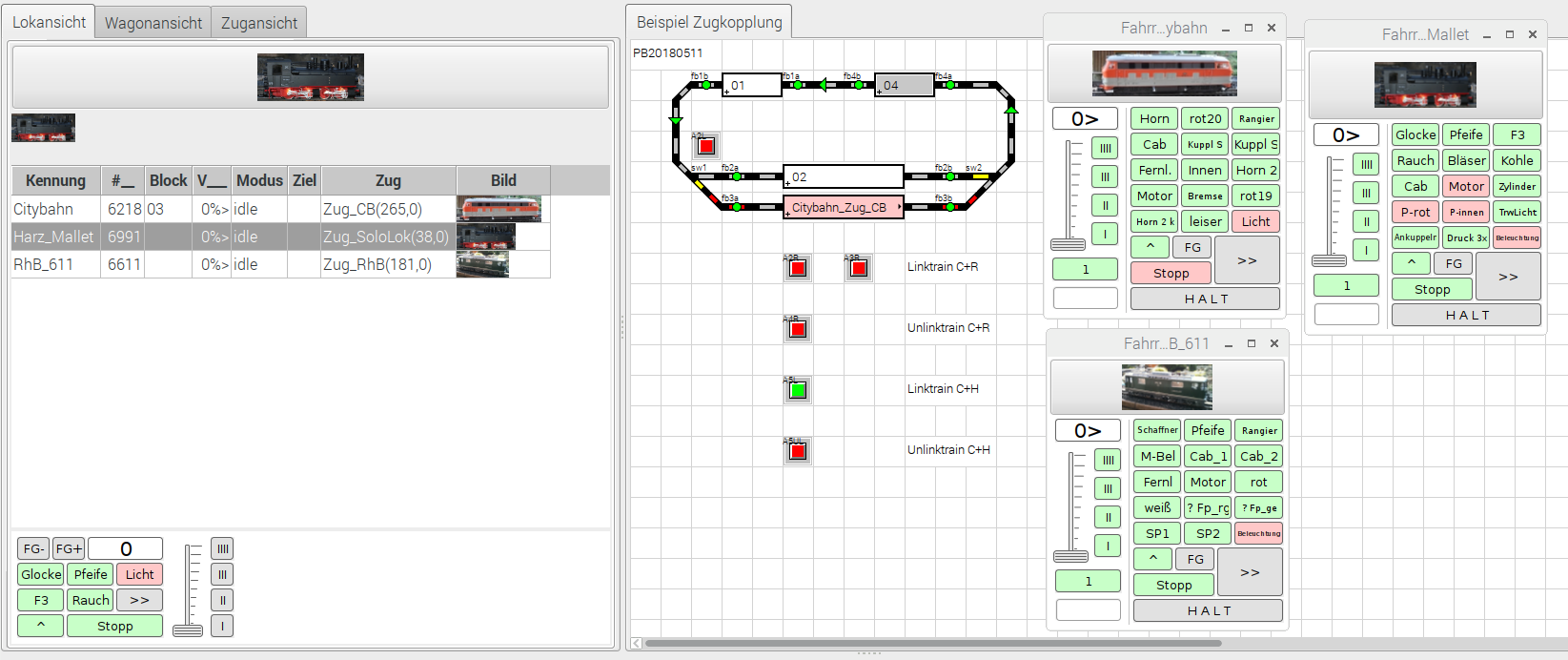The height and width of the screenshot is (660, 1568).
Task: Toggle Beleuchtung in the RhB_611 throttle
Action: pyautogui.click(x=1258, y=533)
